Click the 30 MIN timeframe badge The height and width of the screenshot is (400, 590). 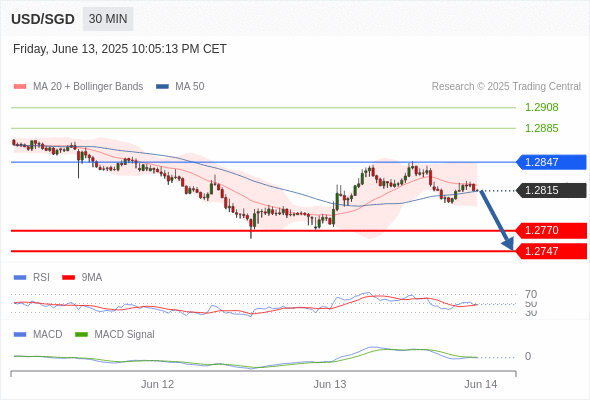(x=108, y=19)
